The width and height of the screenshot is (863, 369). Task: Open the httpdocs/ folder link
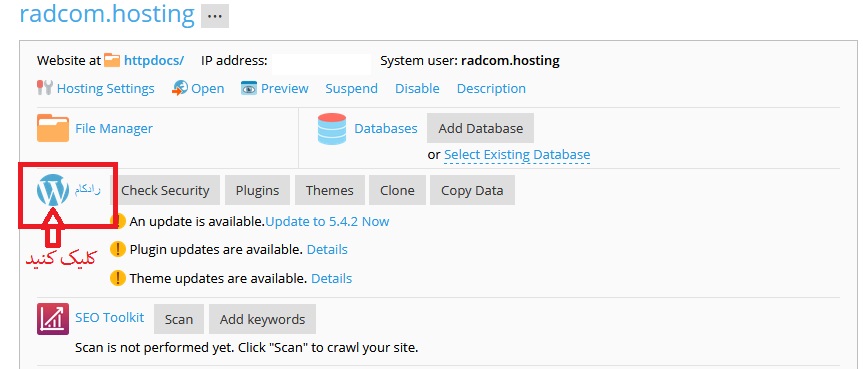[154, 61]
